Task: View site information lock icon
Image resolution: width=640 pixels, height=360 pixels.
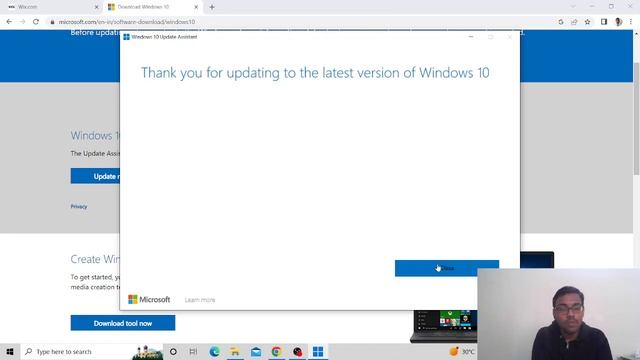Action: tap(52, 22)
